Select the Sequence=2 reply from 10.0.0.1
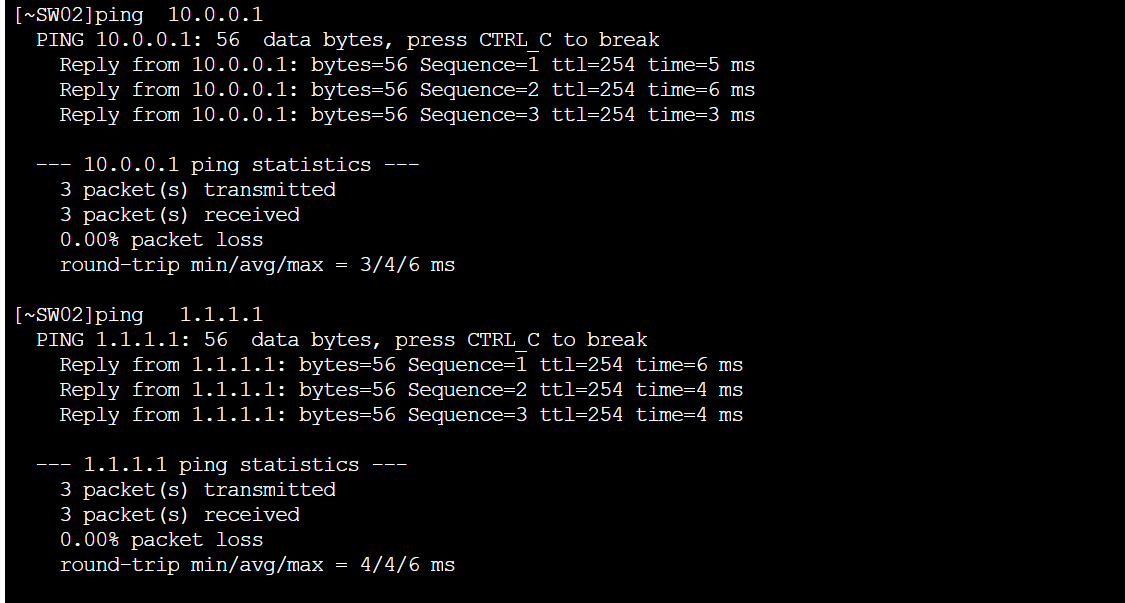Viewport: 1125px width, 603px height. pos(407,90)
